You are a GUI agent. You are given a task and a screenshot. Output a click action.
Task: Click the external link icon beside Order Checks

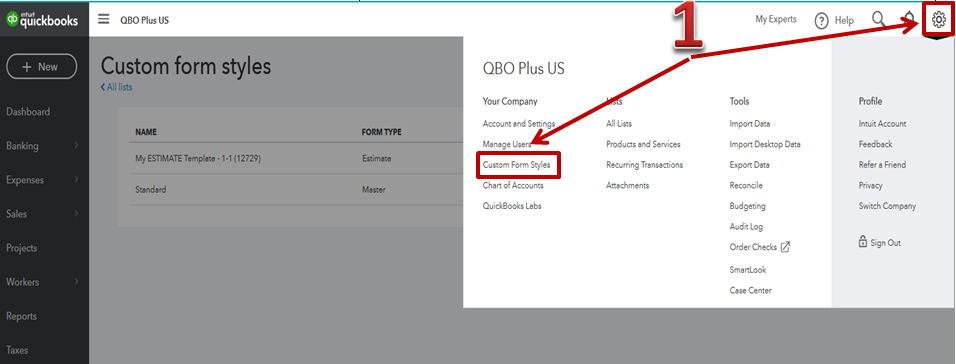[785, 247]
